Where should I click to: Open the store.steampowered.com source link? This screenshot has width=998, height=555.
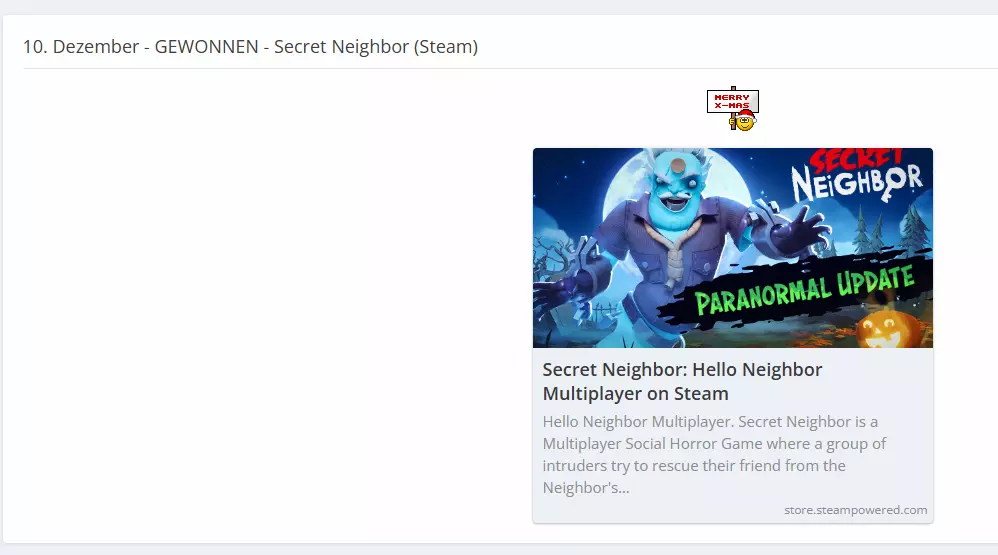pos(855,510)
